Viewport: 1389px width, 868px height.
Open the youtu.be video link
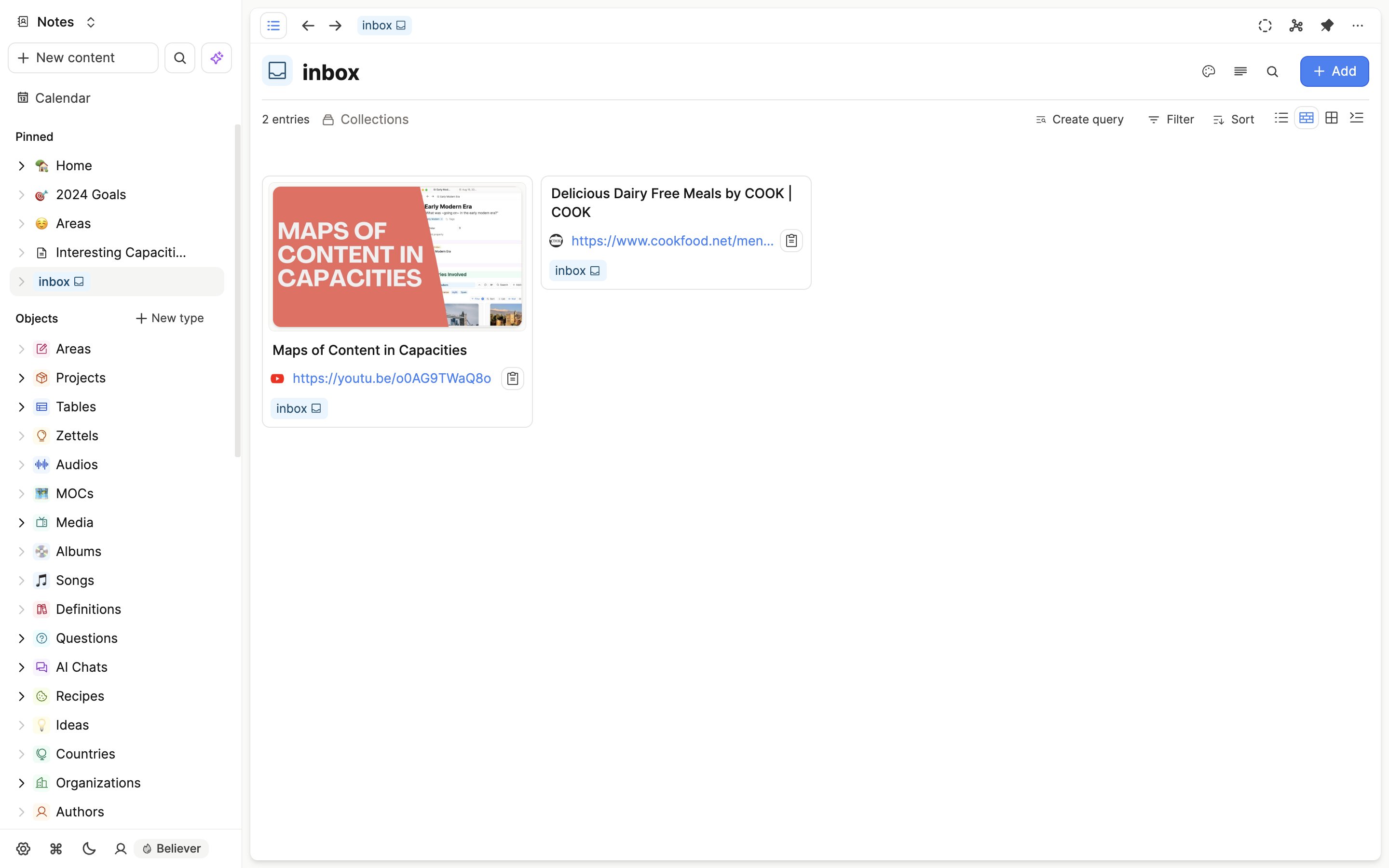click(x=392, y=379)
